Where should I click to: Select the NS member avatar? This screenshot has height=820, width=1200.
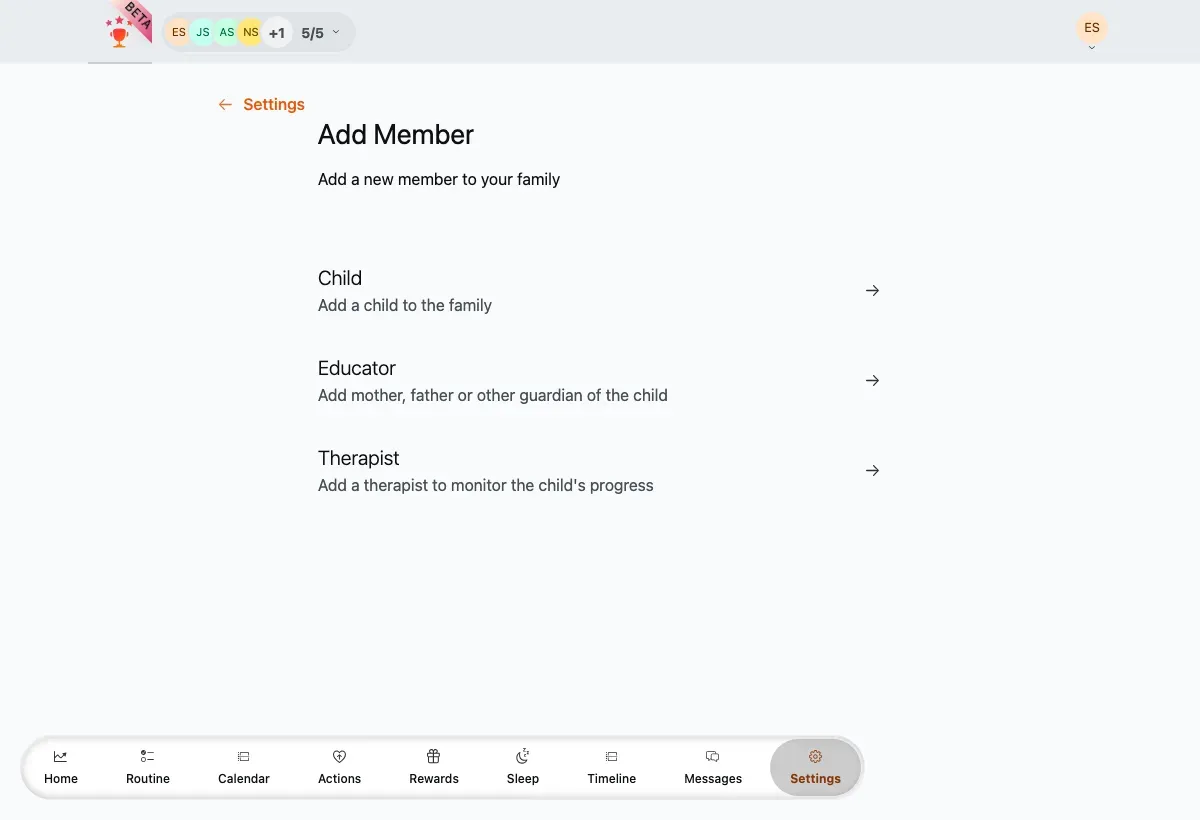[x=250, y=32]
